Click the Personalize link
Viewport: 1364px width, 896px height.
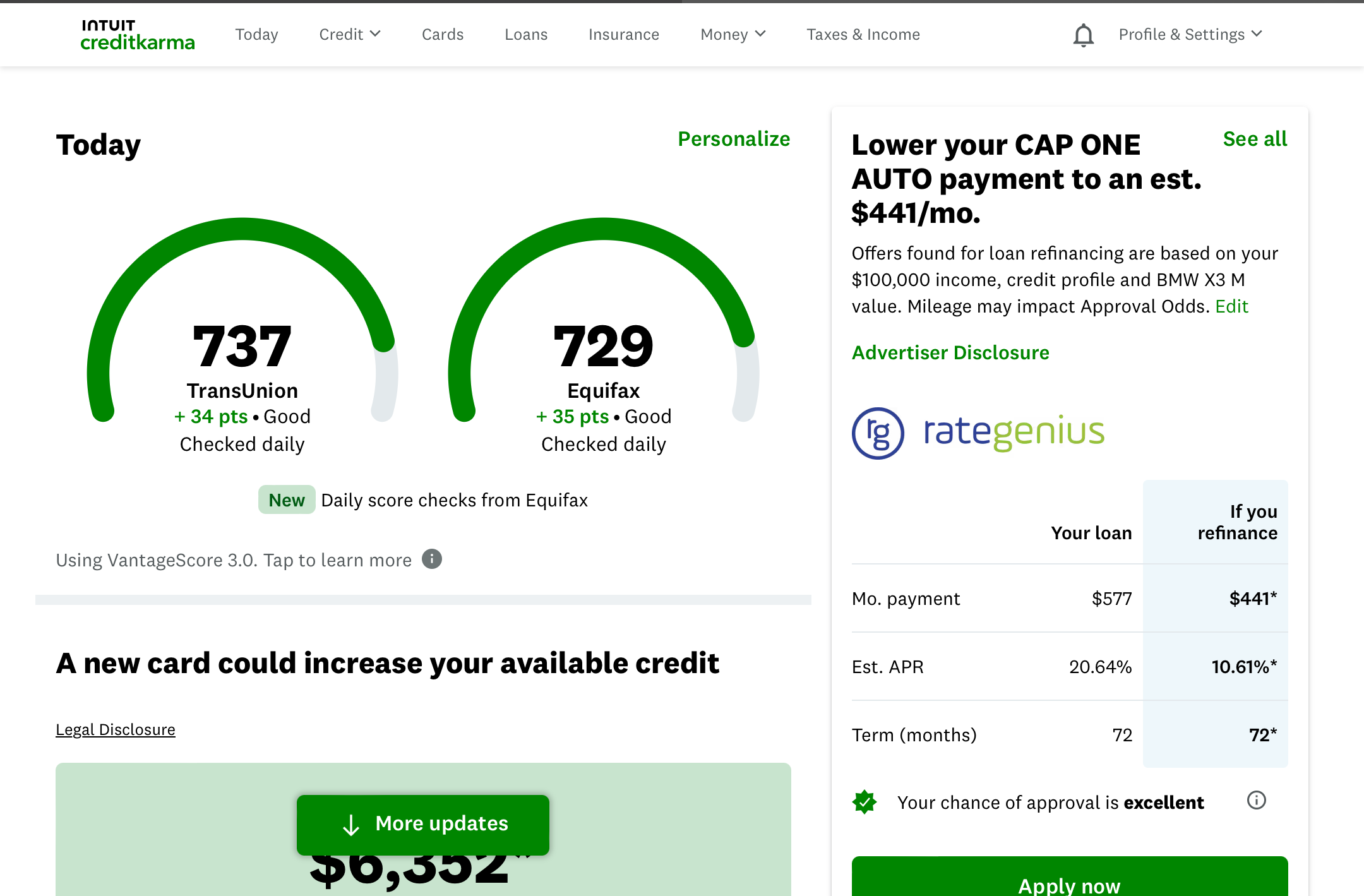(734, 139)
